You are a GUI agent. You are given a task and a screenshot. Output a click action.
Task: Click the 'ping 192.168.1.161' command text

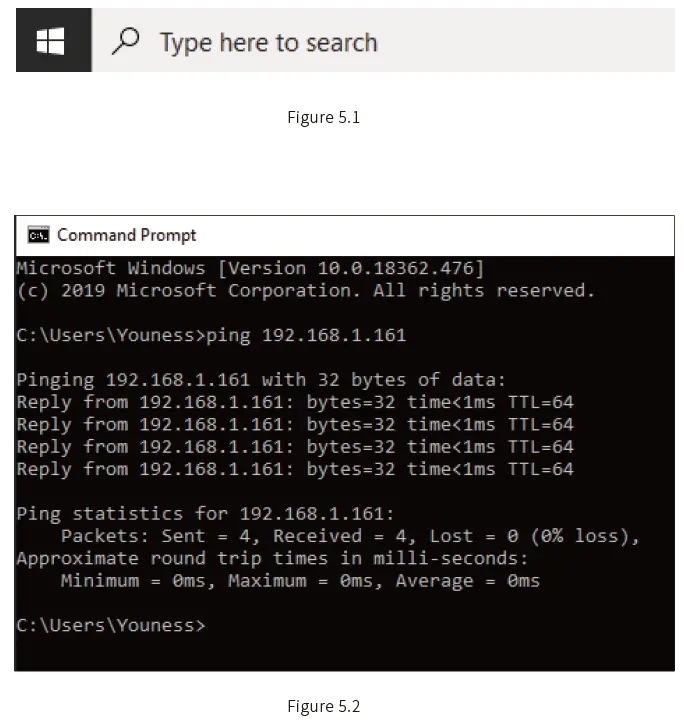[x=305, y=335]
